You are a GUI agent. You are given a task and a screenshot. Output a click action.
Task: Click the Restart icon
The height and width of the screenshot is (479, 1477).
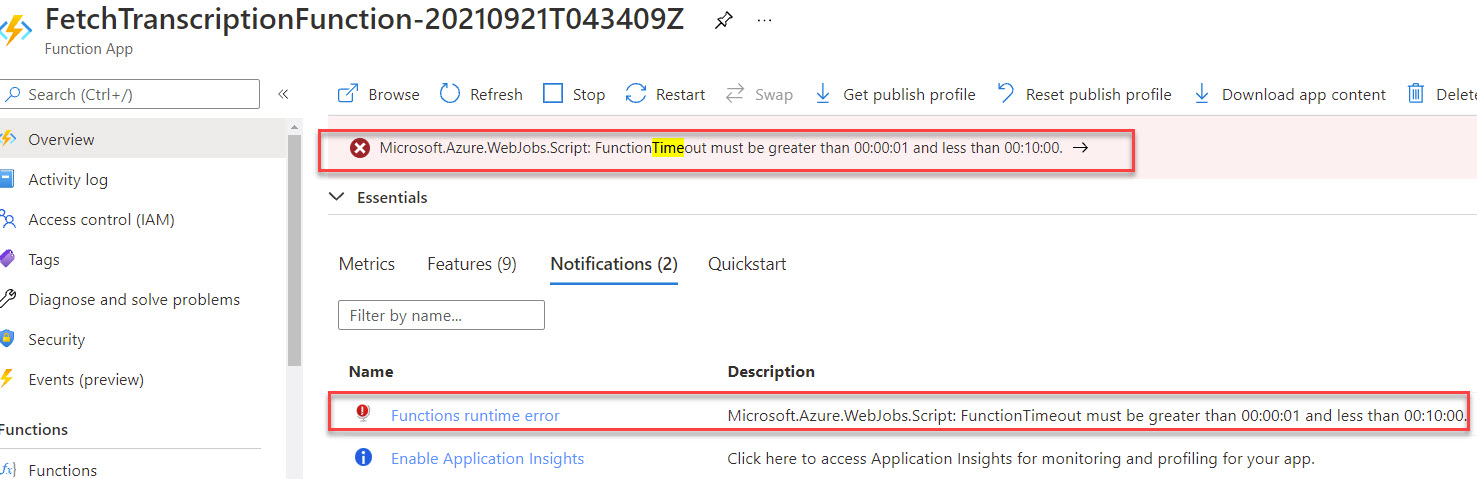[x=636, y=94]
